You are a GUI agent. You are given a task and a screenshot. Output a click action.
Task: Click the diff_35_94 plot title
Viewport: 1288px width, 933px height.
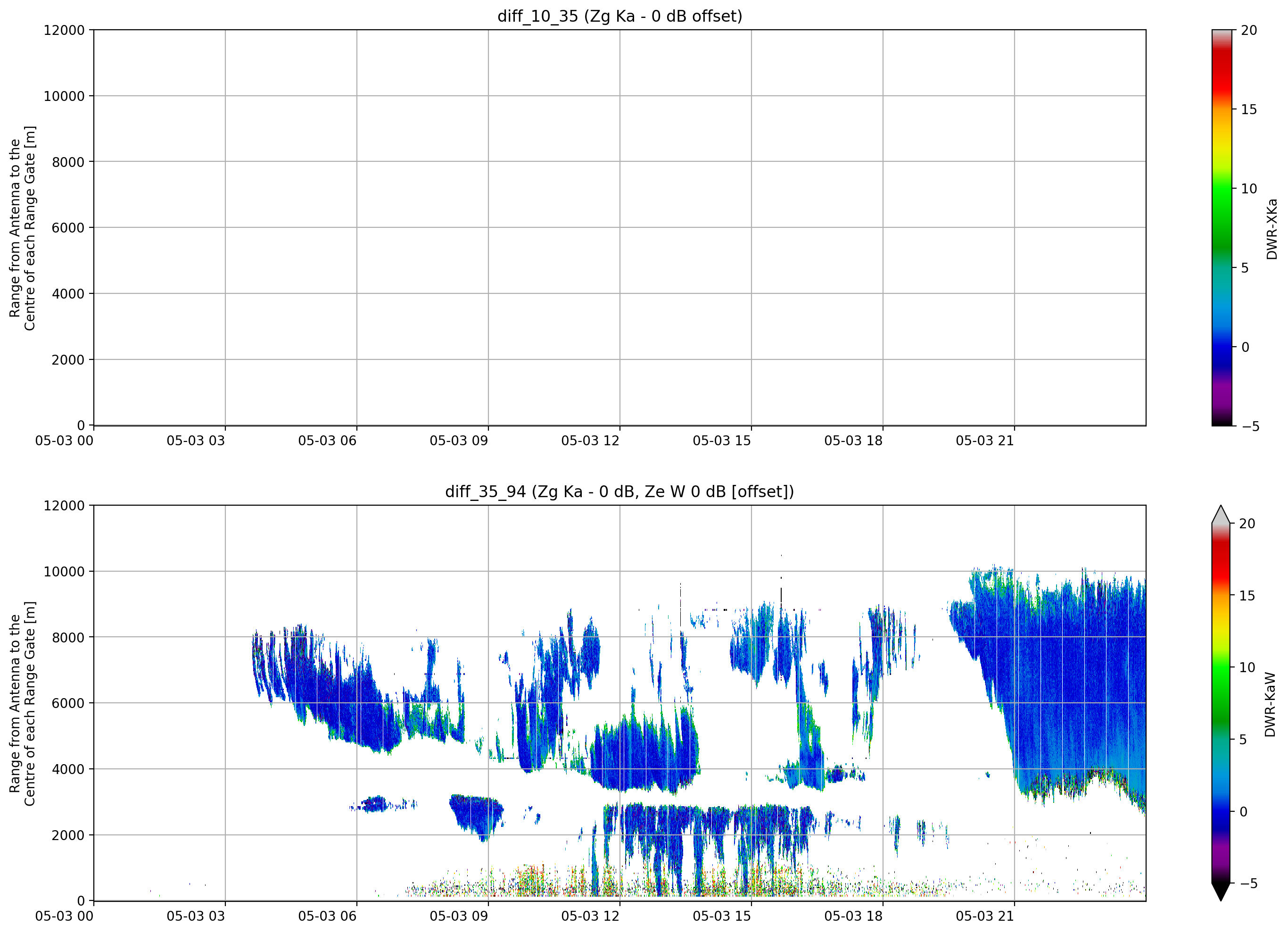point(619,491)
